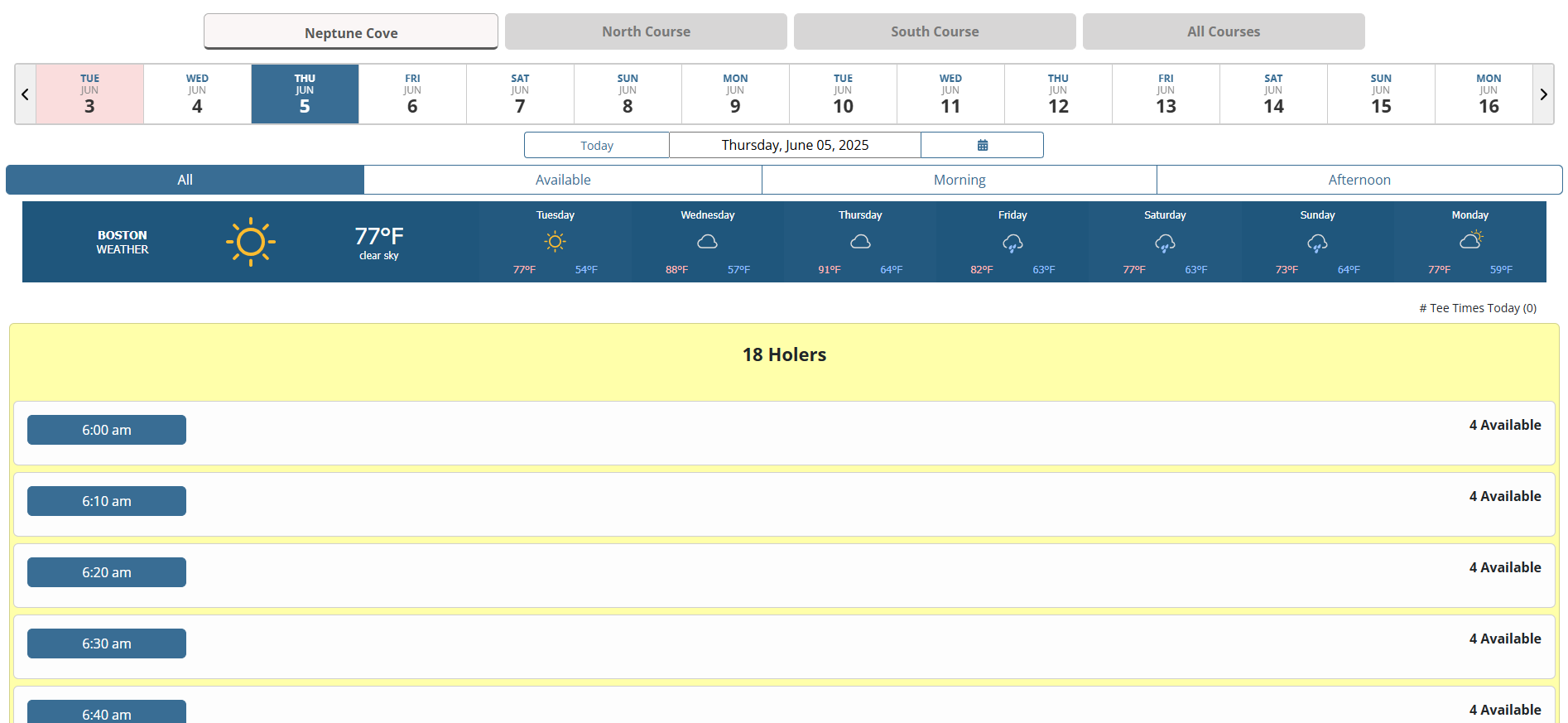Click the large sun weather icon

click(x=251, y=242)
